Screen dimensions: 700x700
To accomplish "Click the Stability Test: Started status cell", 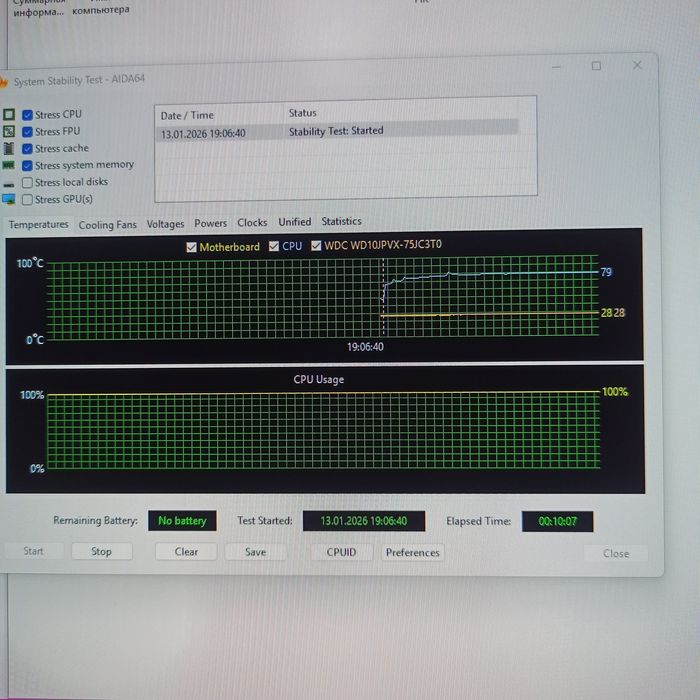I will click(x=336, y=131).
